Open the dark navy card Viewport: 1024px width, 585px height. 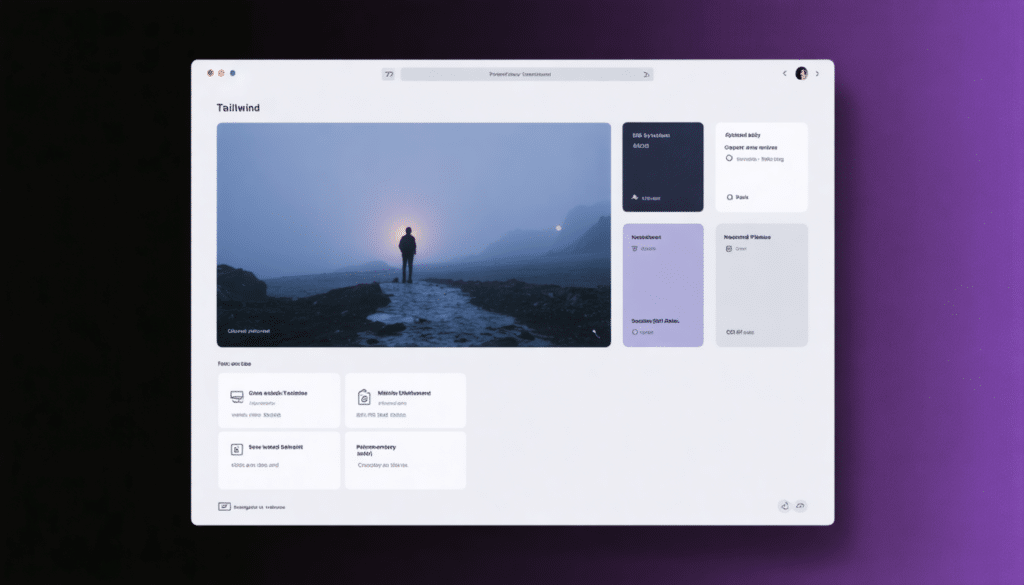(x=663, y=167)
